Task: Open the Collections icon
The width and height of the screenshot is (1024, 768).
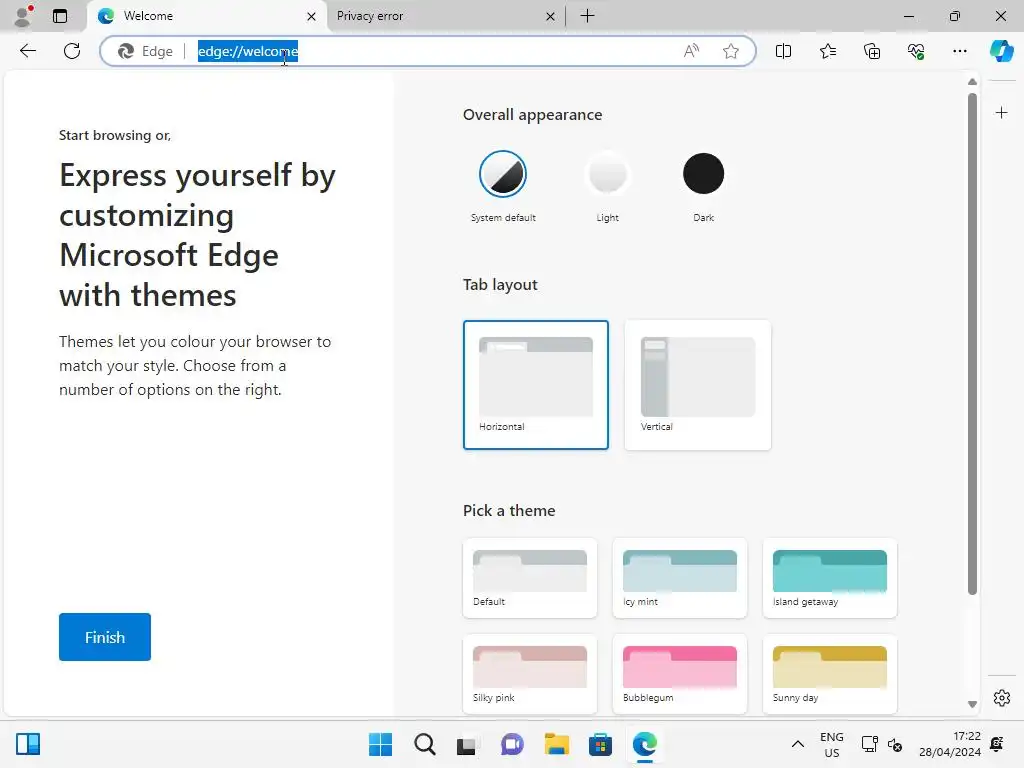Action: 872,51
